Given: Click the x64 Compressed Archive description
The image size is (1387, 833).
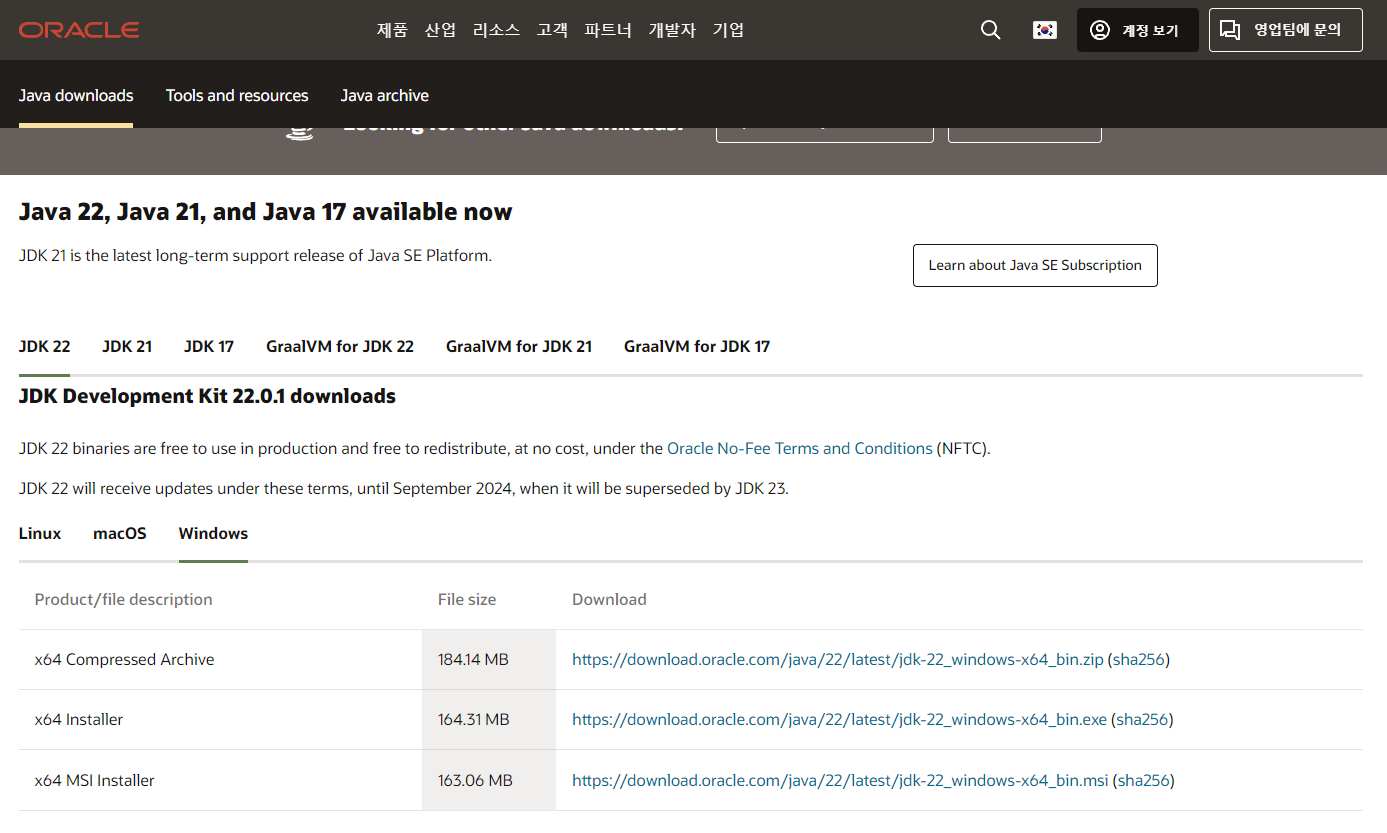Looking at the screenshot, I should (125, 660).
